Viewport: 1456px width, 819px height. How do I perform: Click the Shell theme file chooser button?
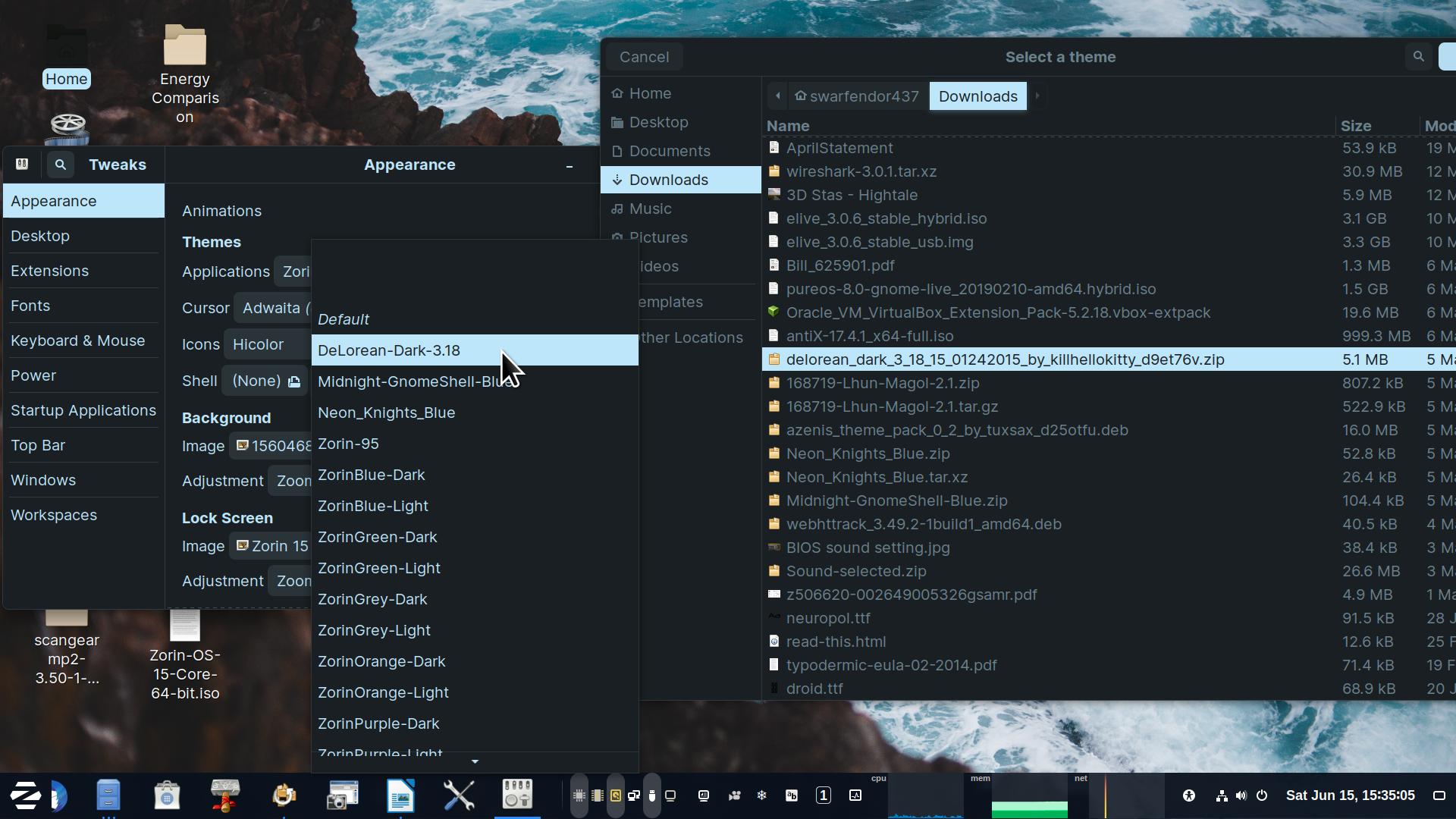[x=265, y=381]
